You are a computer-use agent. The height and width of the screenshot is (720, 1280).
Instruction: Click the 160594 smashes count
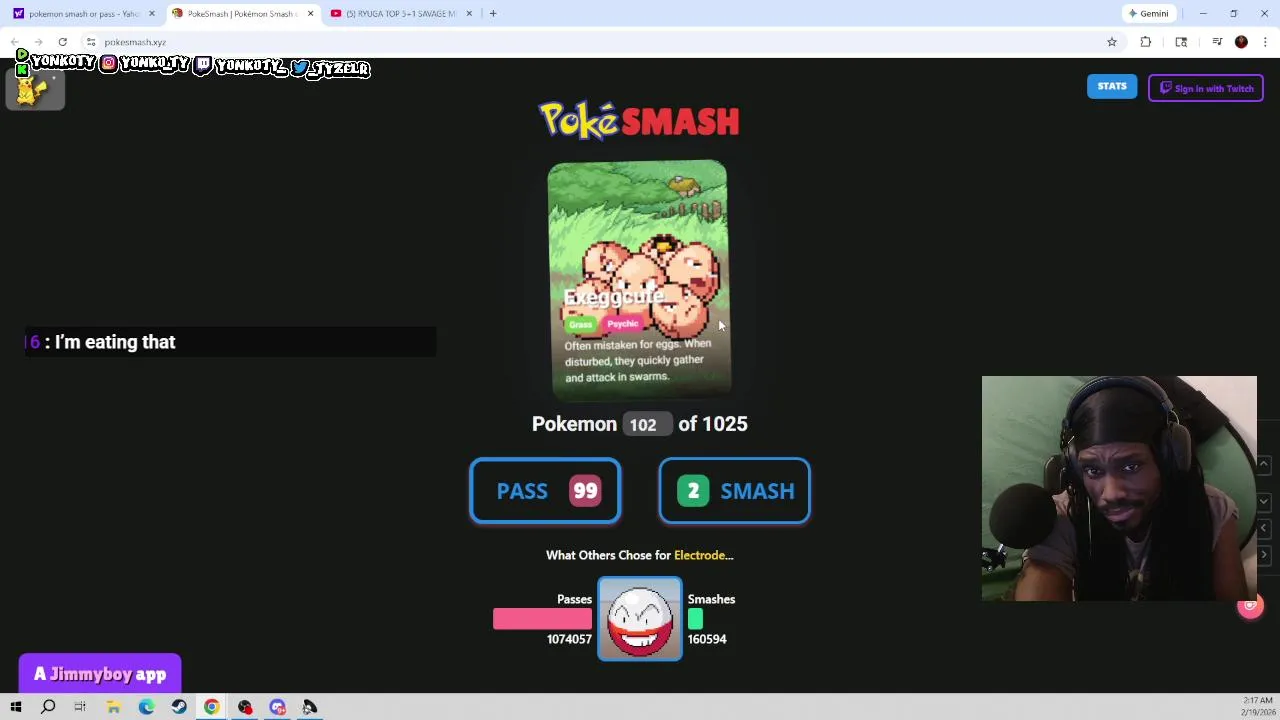707,639
